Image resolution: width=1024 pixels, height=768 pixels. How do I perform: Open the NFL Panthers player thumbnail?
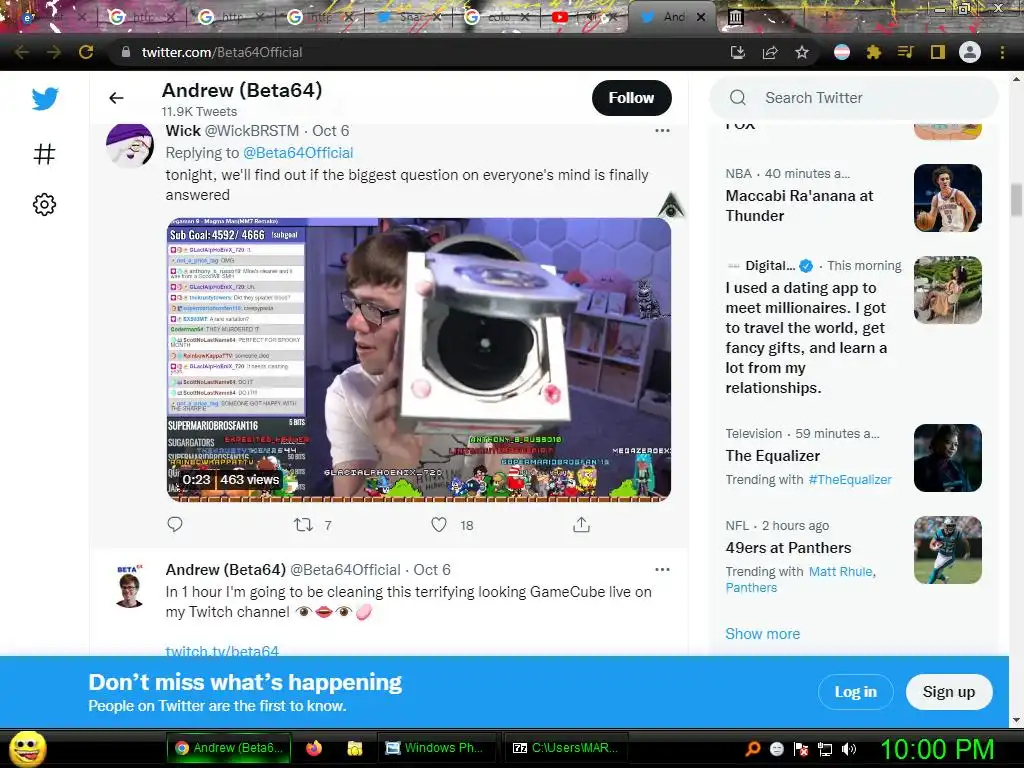pyautogui.click(x=948, y=550)
